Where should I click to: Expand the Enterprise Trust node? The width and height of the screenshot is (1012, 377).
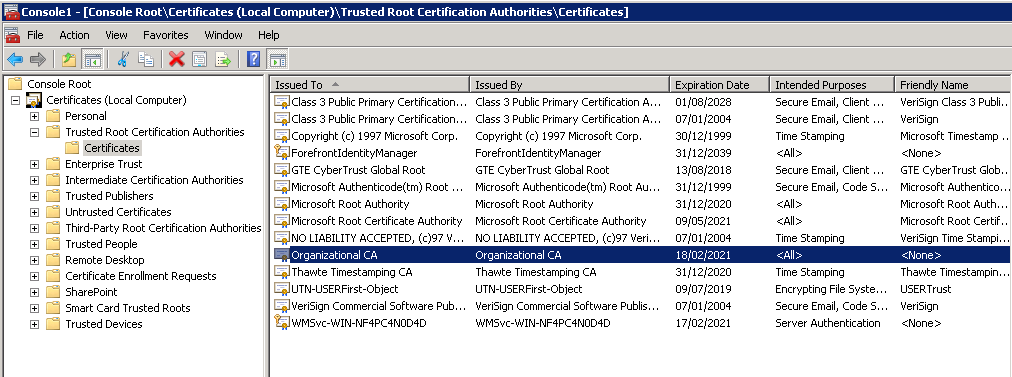34,164
